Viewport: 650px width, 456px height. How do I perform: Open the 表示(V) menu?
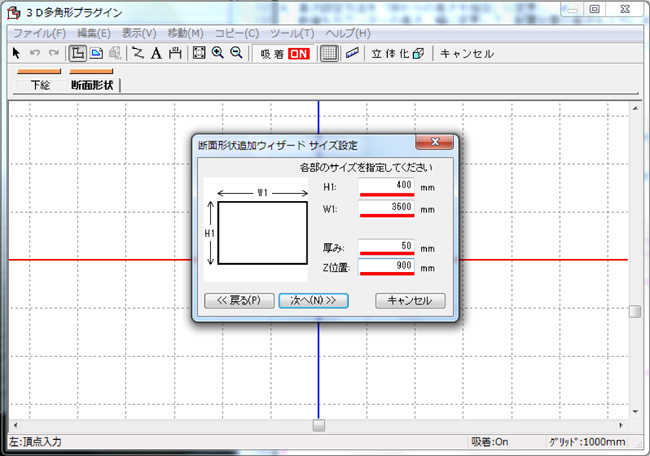click(x=139, y=33)
